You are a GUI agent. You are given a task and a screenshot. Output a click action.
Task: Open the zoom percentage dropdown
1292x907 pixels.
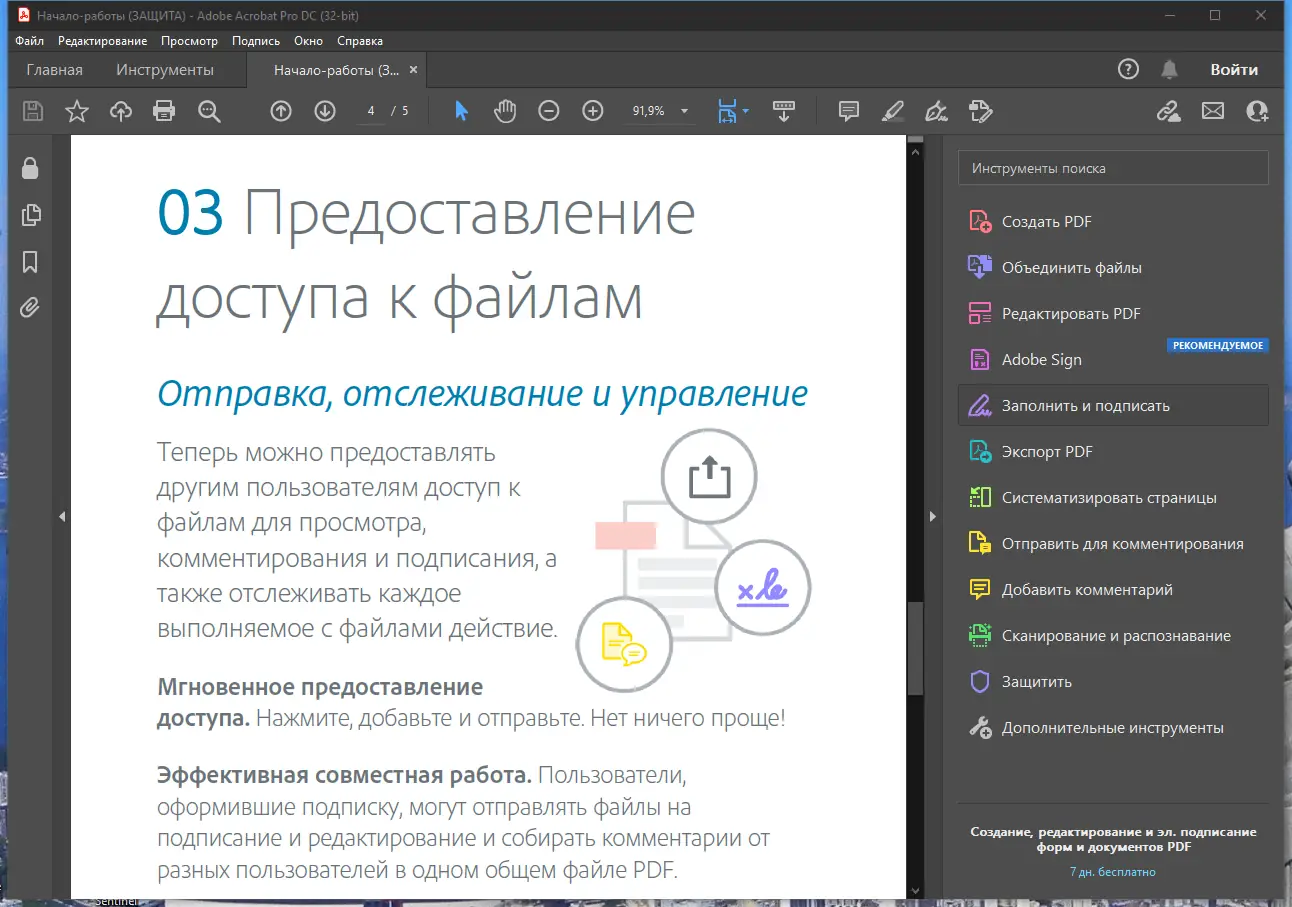coord(684,111)
